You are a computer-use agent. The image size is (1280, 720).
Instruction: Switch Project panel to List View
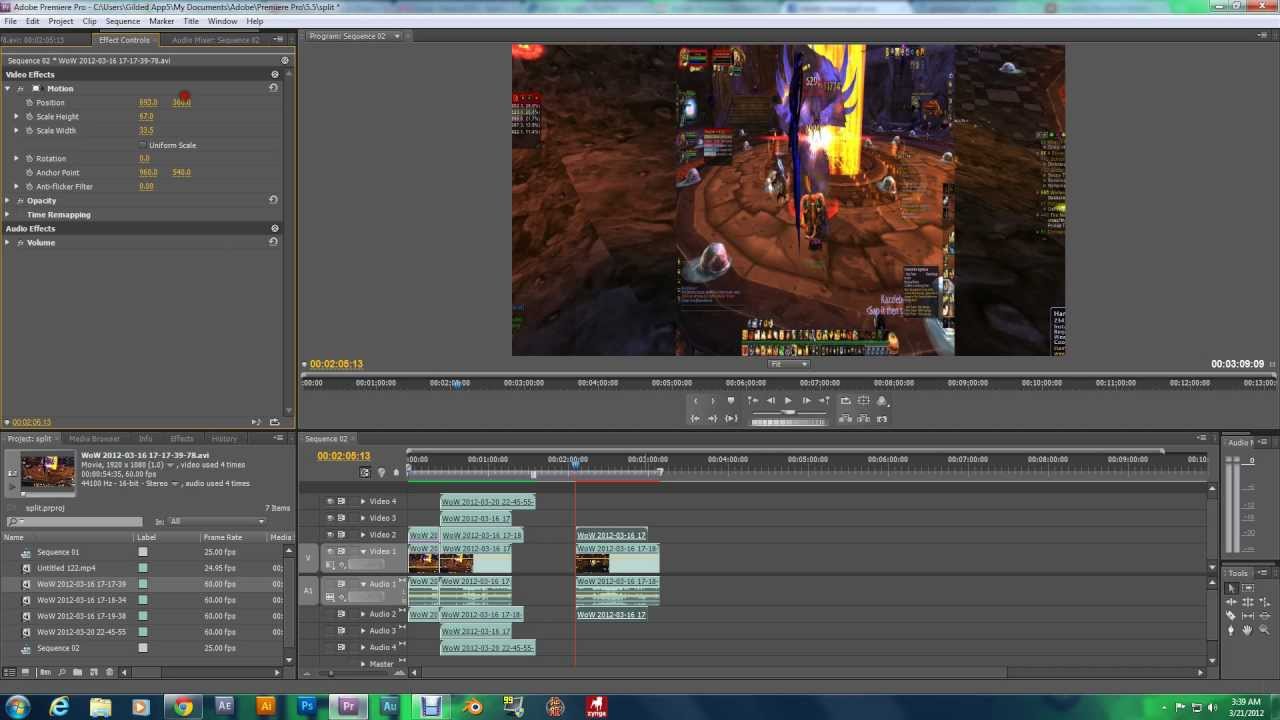click(11, 672)
